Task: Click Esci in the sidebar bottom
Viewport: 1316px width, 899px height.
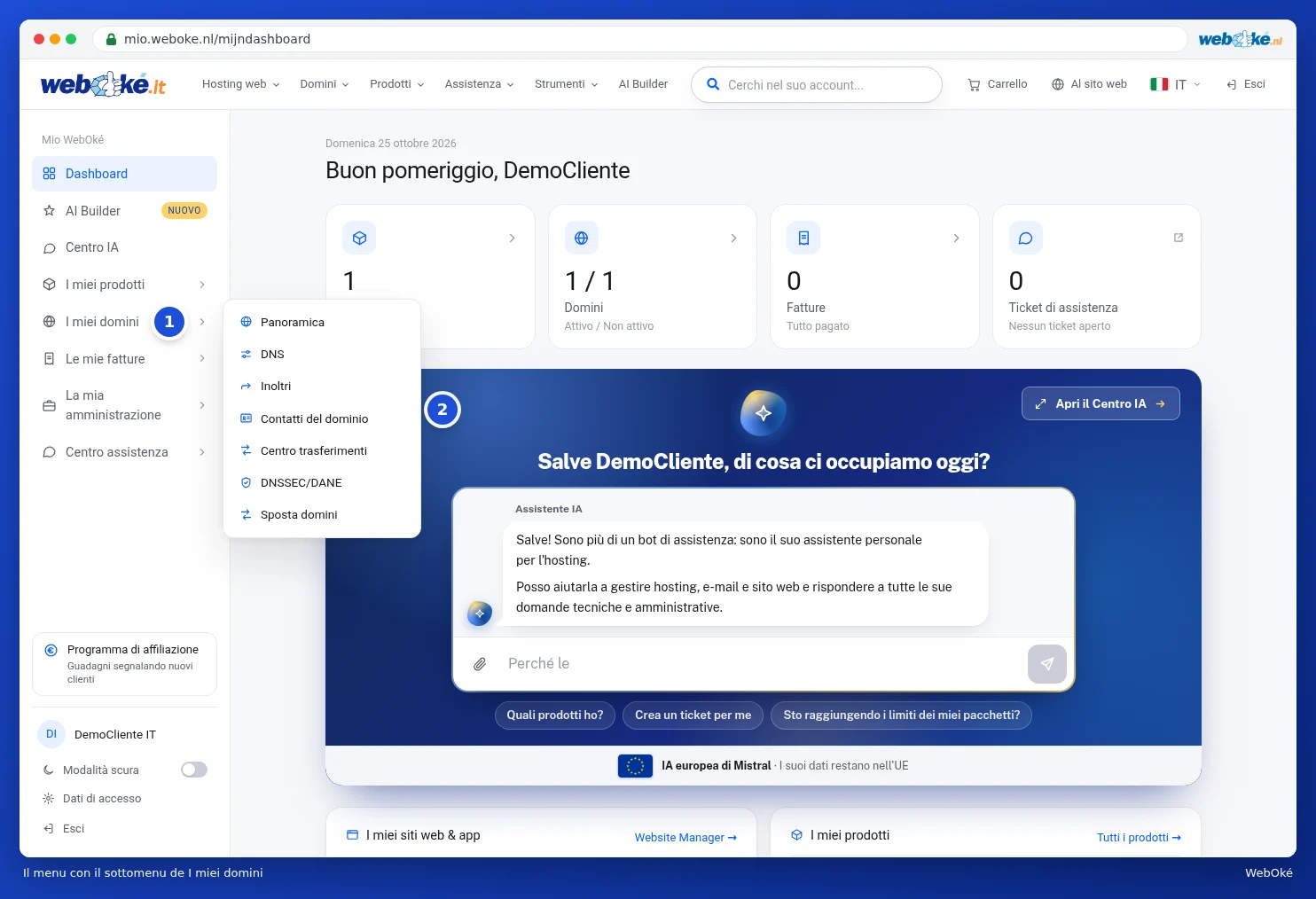Action: click(64, 829)
